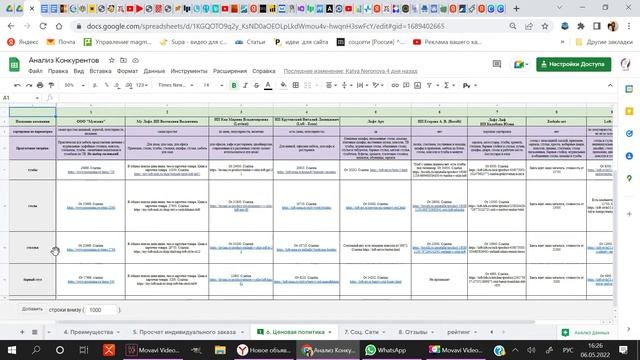Switch to рейтинг sheet tab
640x360 pixels.
pos(459,332)
